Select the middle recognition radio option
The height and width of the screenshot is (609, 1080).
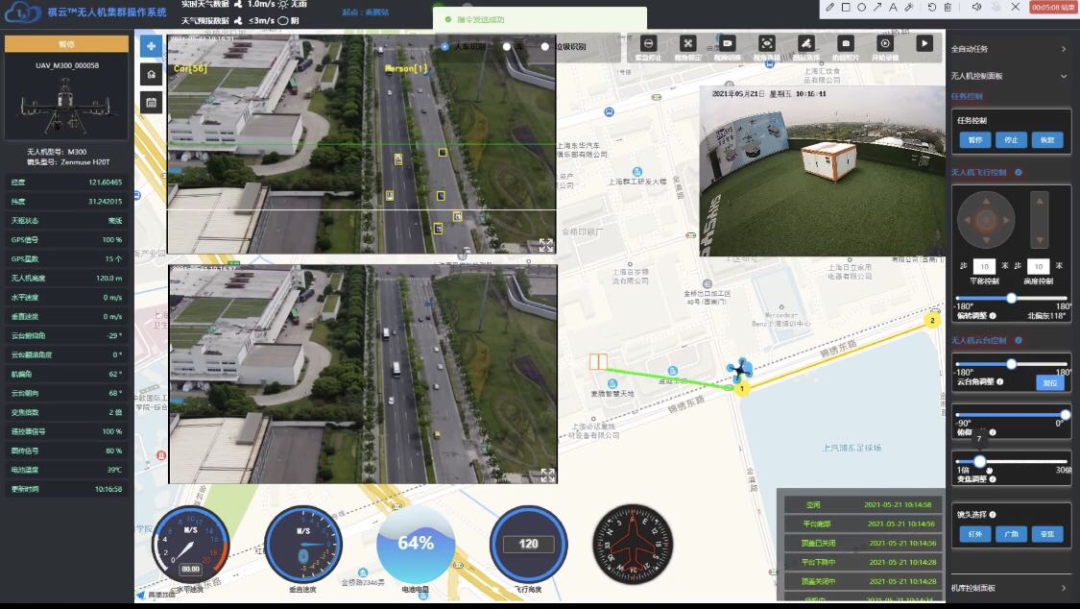click(507, 47)
